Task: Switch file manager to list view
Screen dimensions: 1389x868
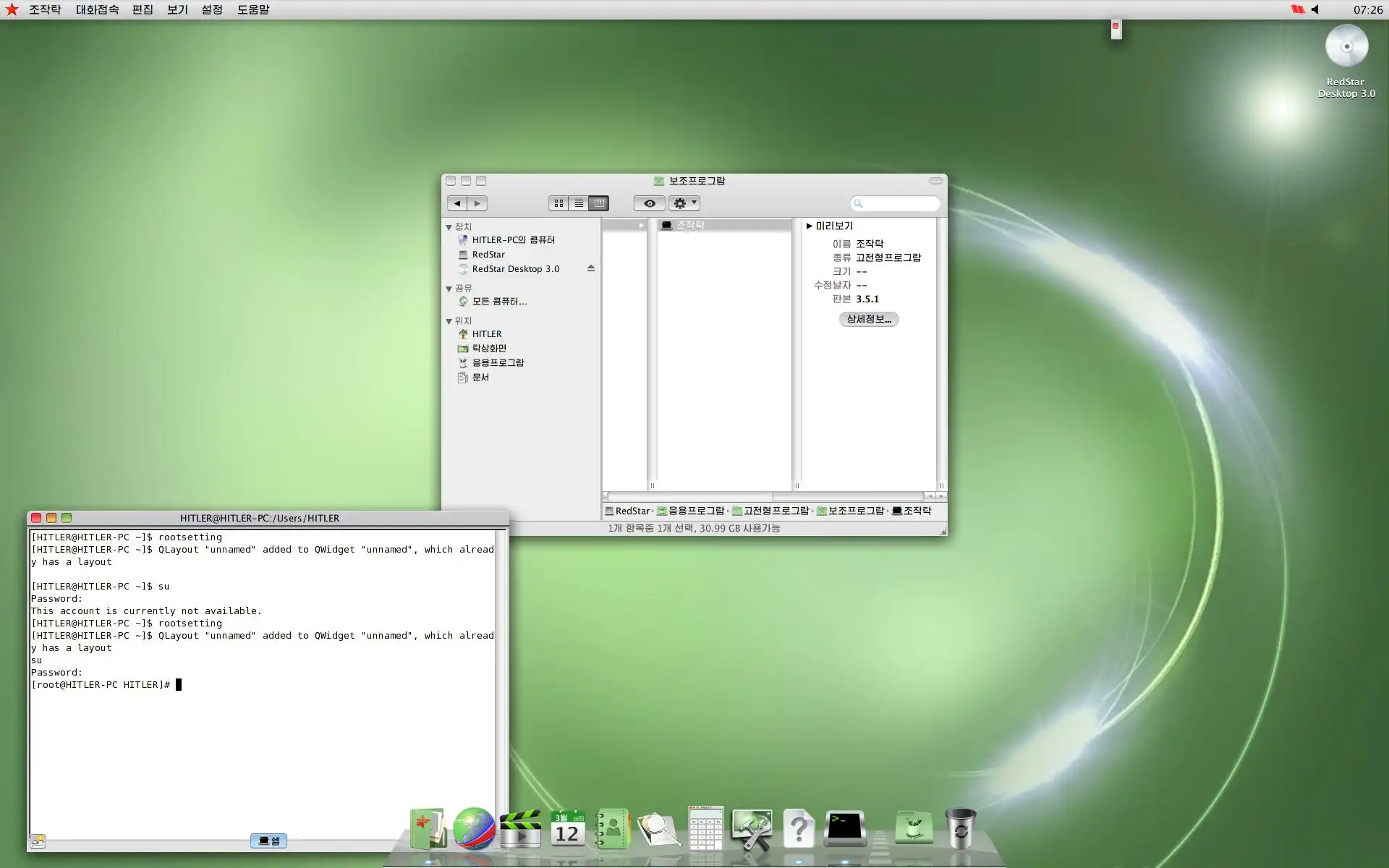Action: 579,203
